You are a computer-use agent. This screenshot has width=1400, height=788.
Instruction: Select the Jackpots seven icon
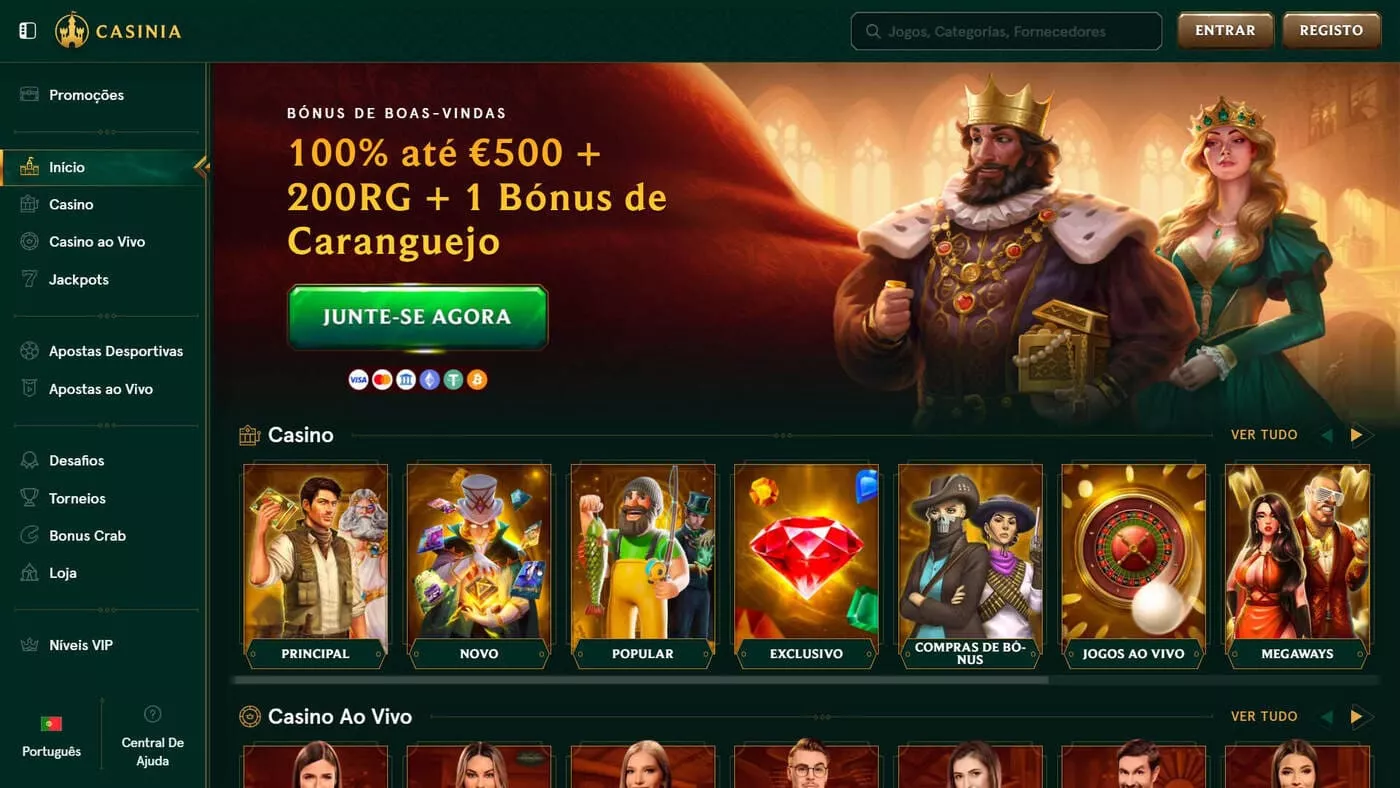click(29, 280)
